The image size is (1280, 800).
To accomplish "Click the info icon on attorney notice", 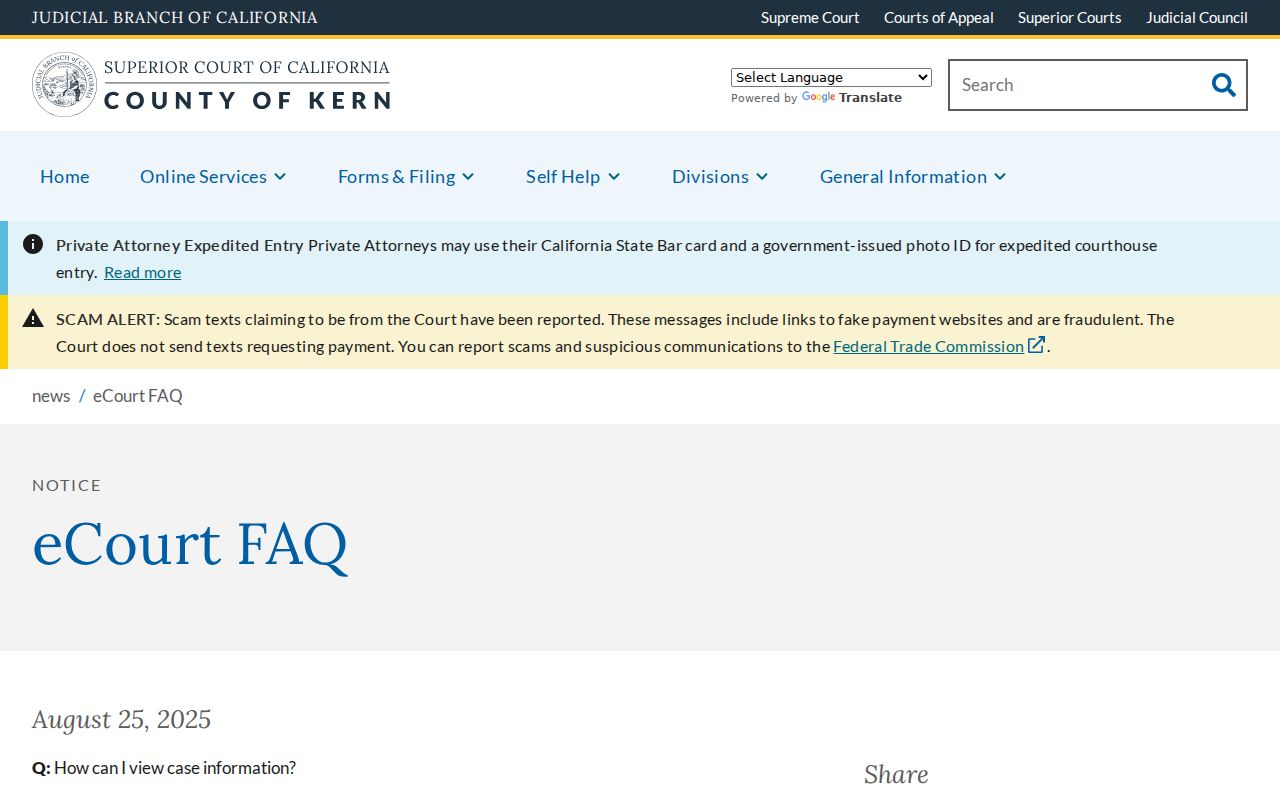I will (33, 244).
